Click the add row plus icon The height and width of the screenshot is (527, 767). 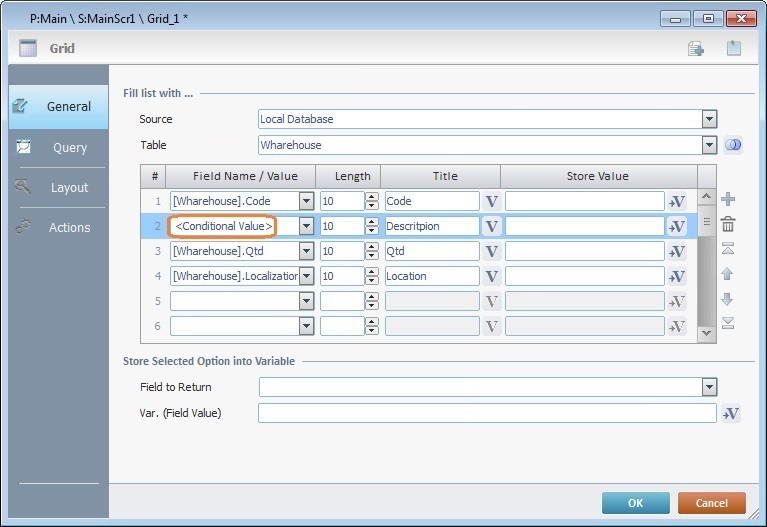[728, 200]
